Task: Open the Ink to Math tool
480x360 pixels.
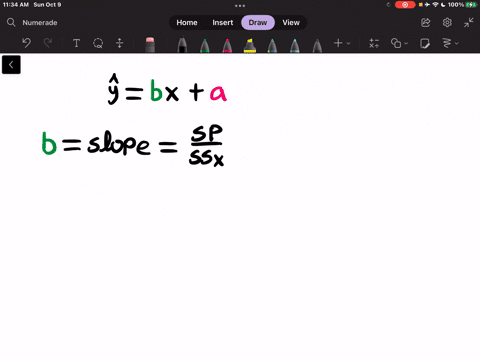Action: tap(374, 43)
